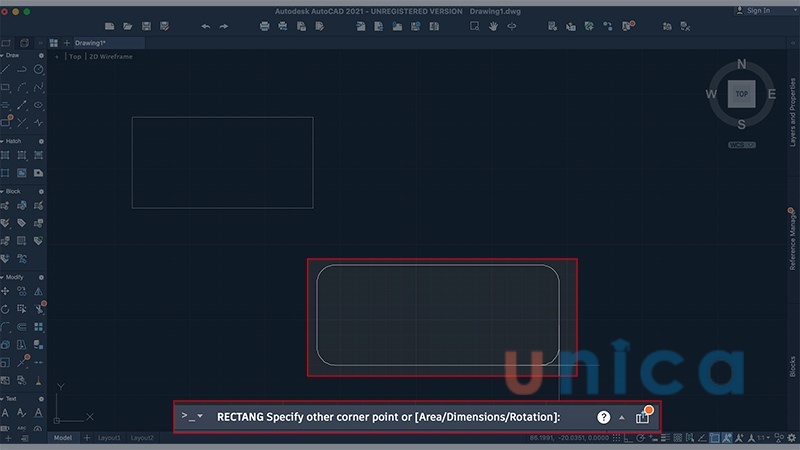Open a drawing file via folder icon
Screen dimensions: 800x450
coord(128,26)
